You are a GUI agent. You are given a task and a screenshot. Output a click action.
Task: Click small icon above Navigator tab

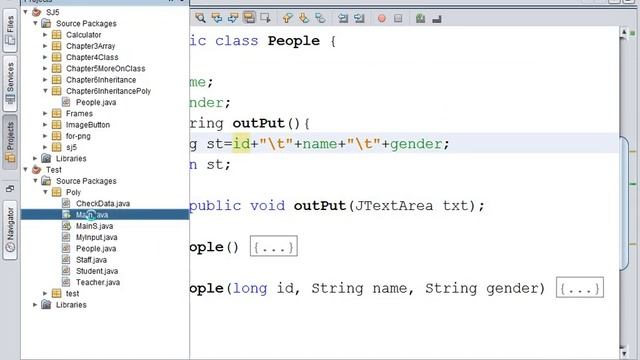pos(10,189)
